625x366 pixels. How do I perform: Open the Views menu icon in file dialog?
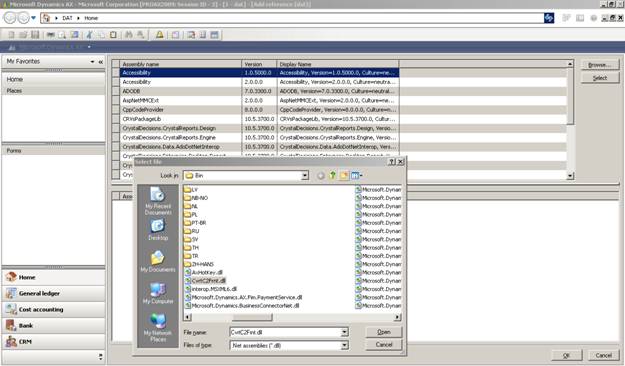click(356, 175)
